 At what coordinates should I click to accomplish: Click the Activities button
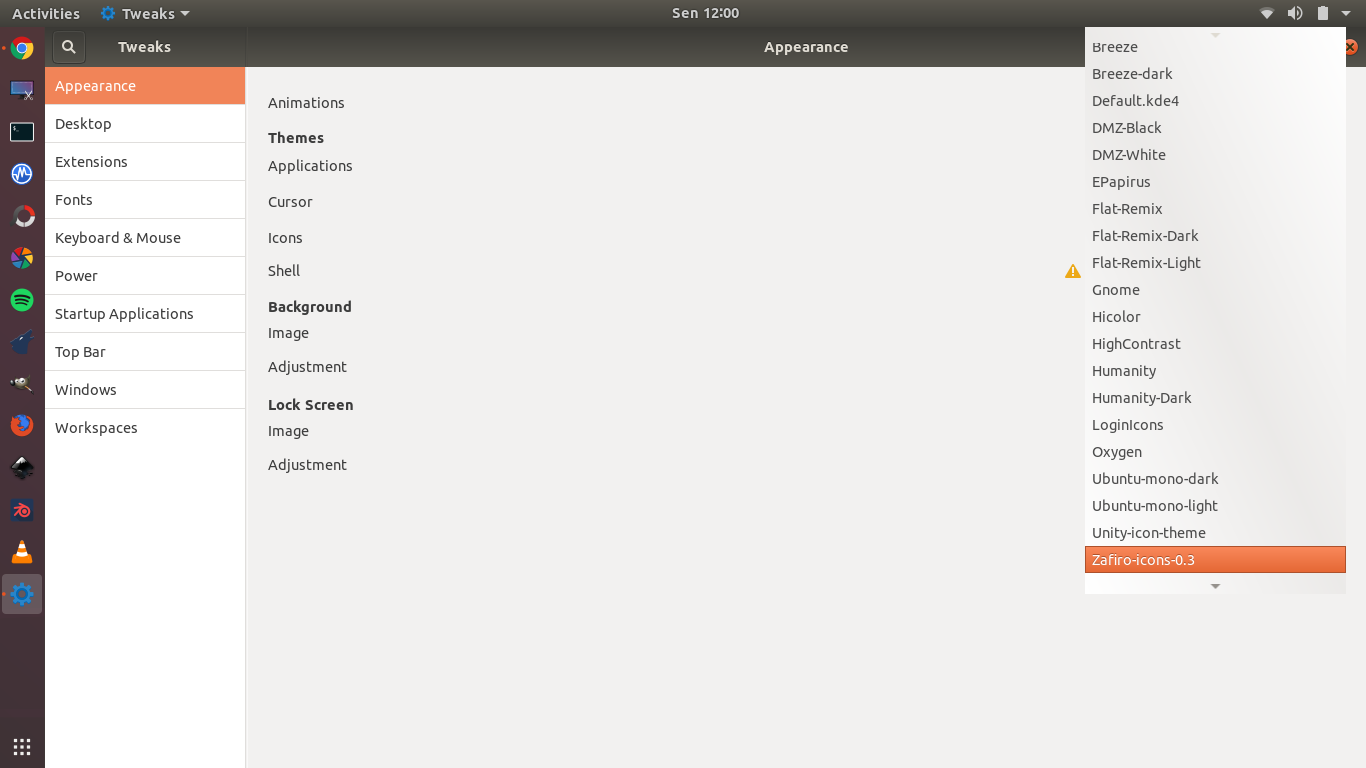46,13
